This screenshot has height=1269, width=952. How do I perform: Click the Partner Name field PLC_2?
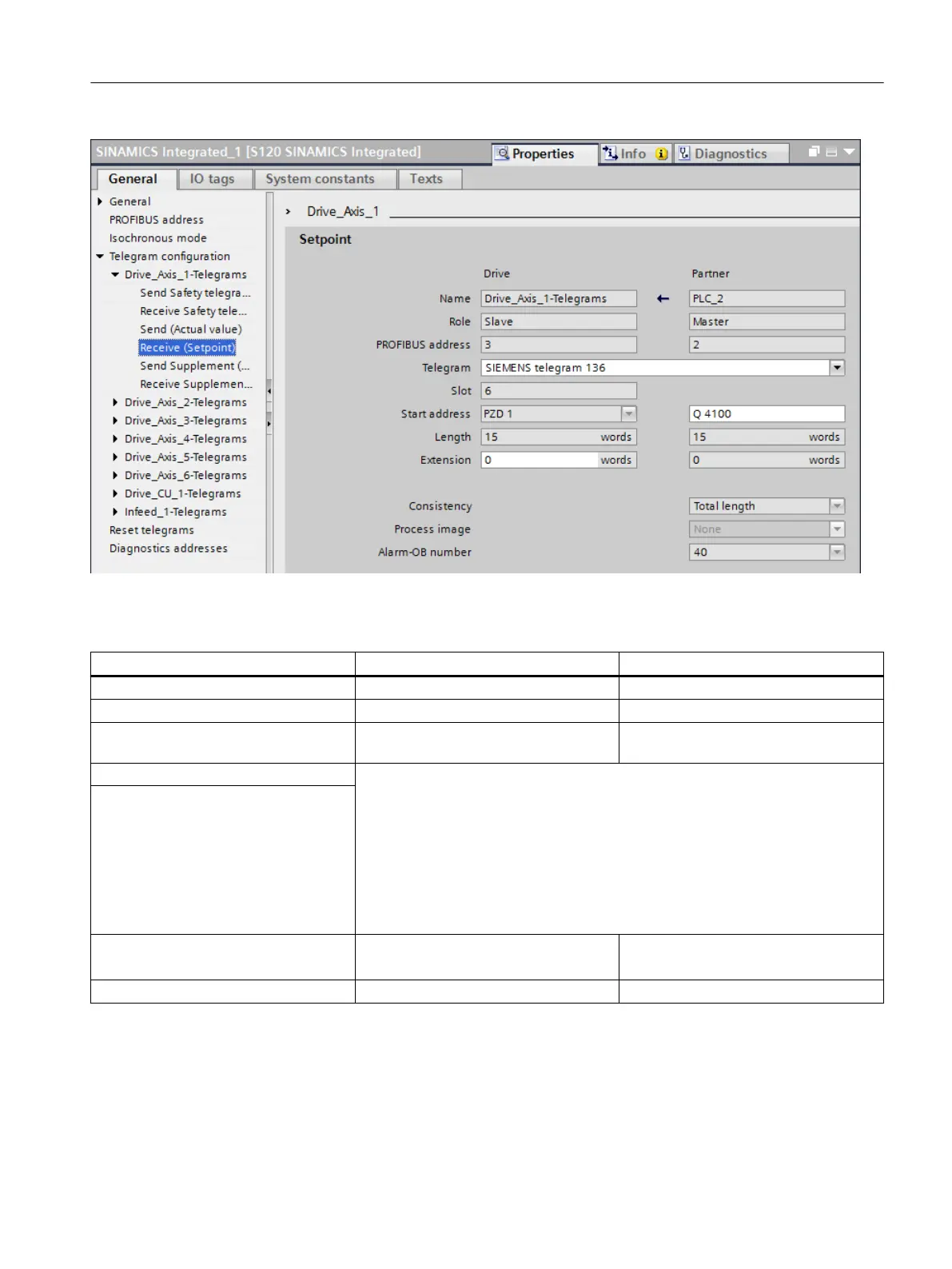click(x=767, y=299)
